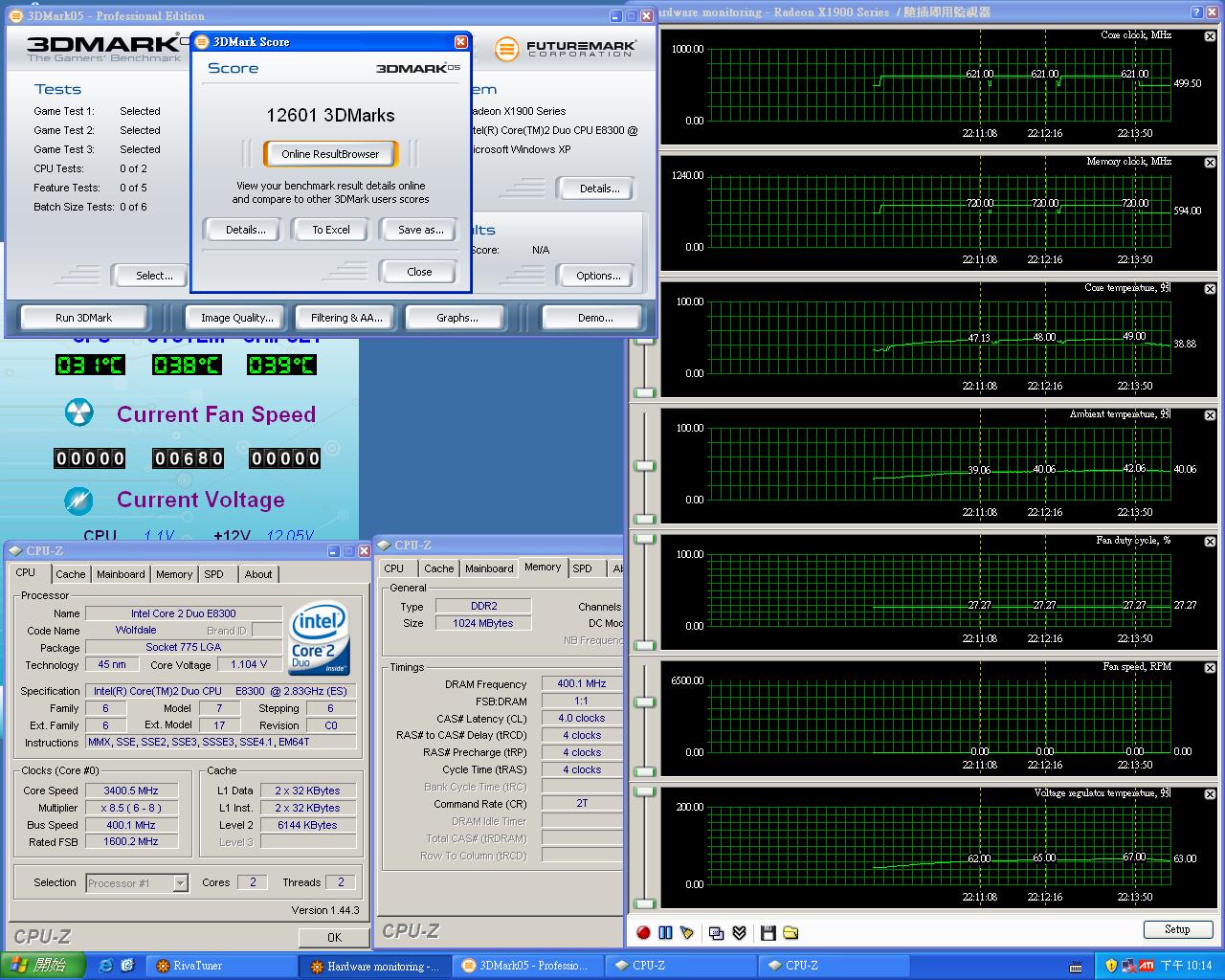Save monitoring log with floppy icon
The image size is (1225, 980).
pyautogui.click(x=768, y=932)
